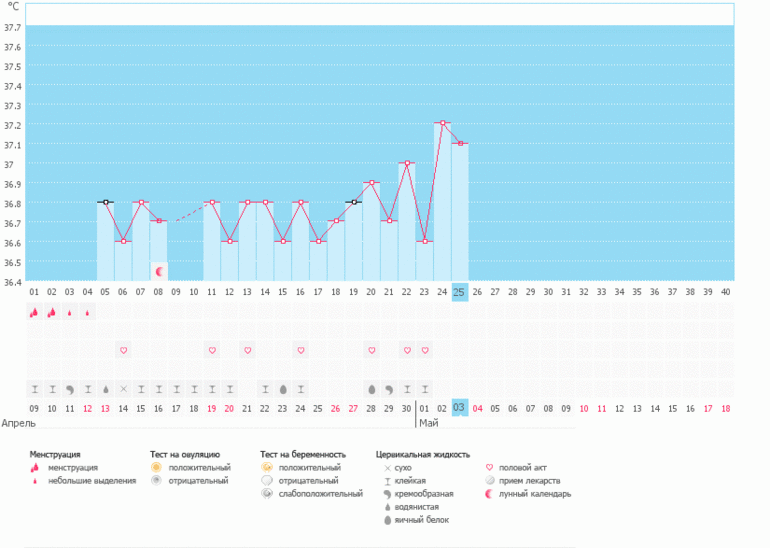Click the menstruation icon under cycle day 01
This screenshot has width=770, height=548.
[x=34, y=312]
